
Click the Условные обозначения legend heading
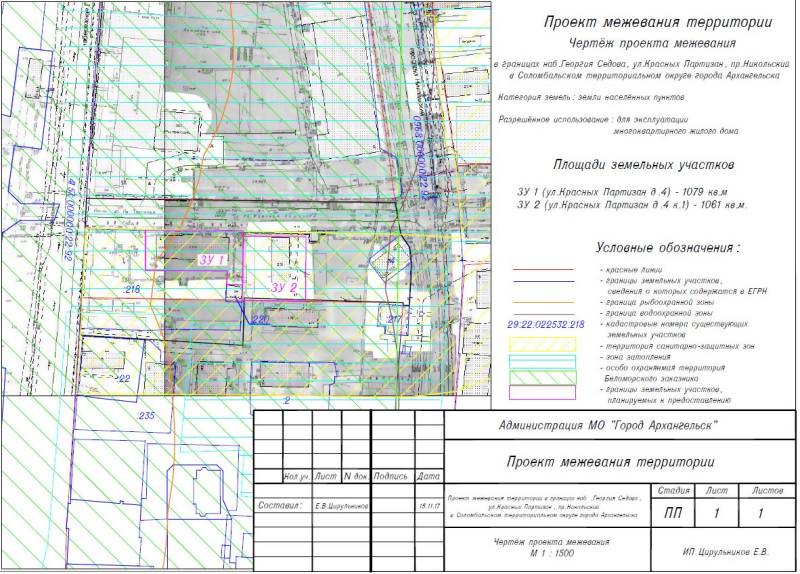pyautogui.click(x=668, y=247)
